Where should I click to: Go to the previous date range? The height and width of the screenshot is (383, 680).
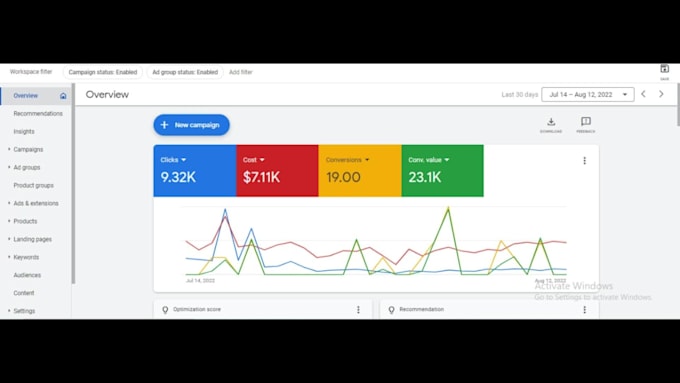coord(644,94)
